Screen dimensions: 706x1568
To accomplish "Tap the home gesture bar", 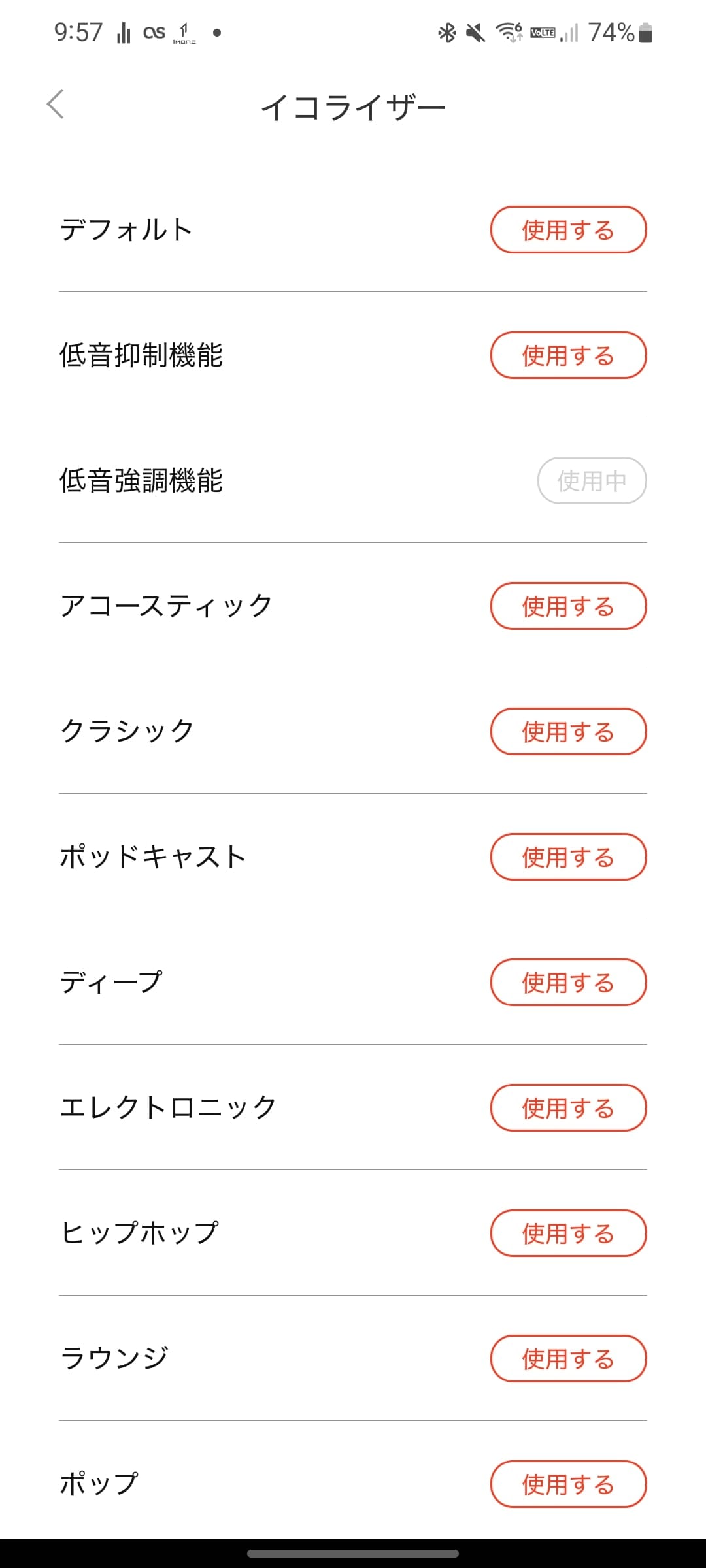I will point(353,1554).
